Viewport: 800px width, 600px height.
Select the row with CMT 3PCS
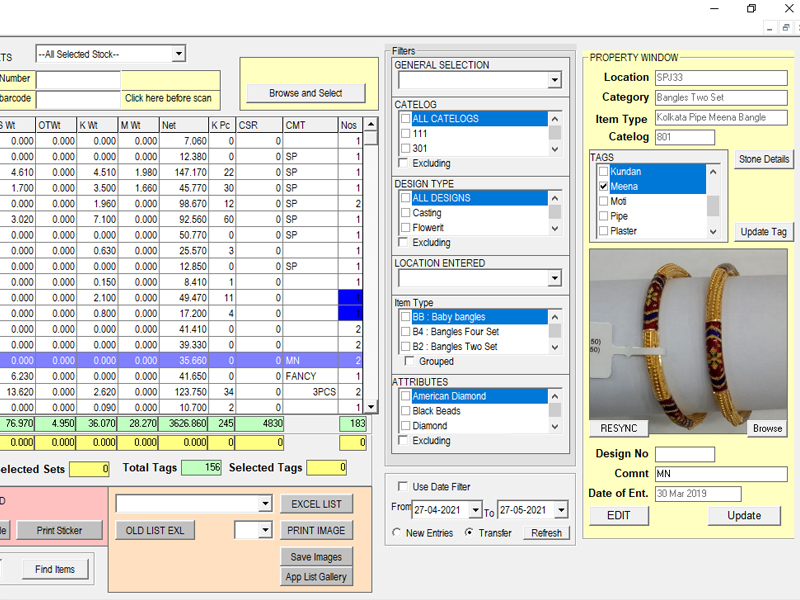click(181, 392)
